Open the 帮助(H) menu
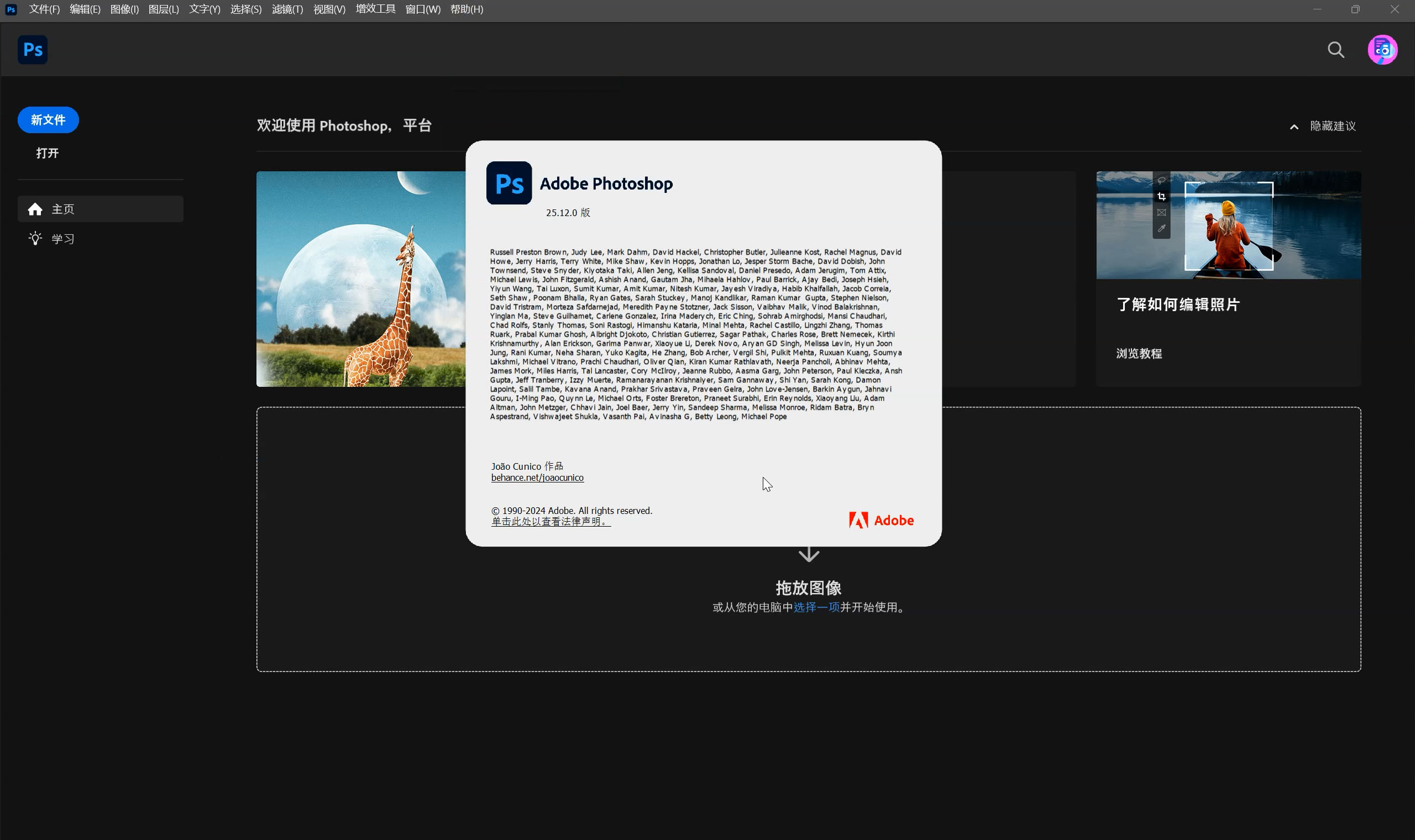 [467, 9]
